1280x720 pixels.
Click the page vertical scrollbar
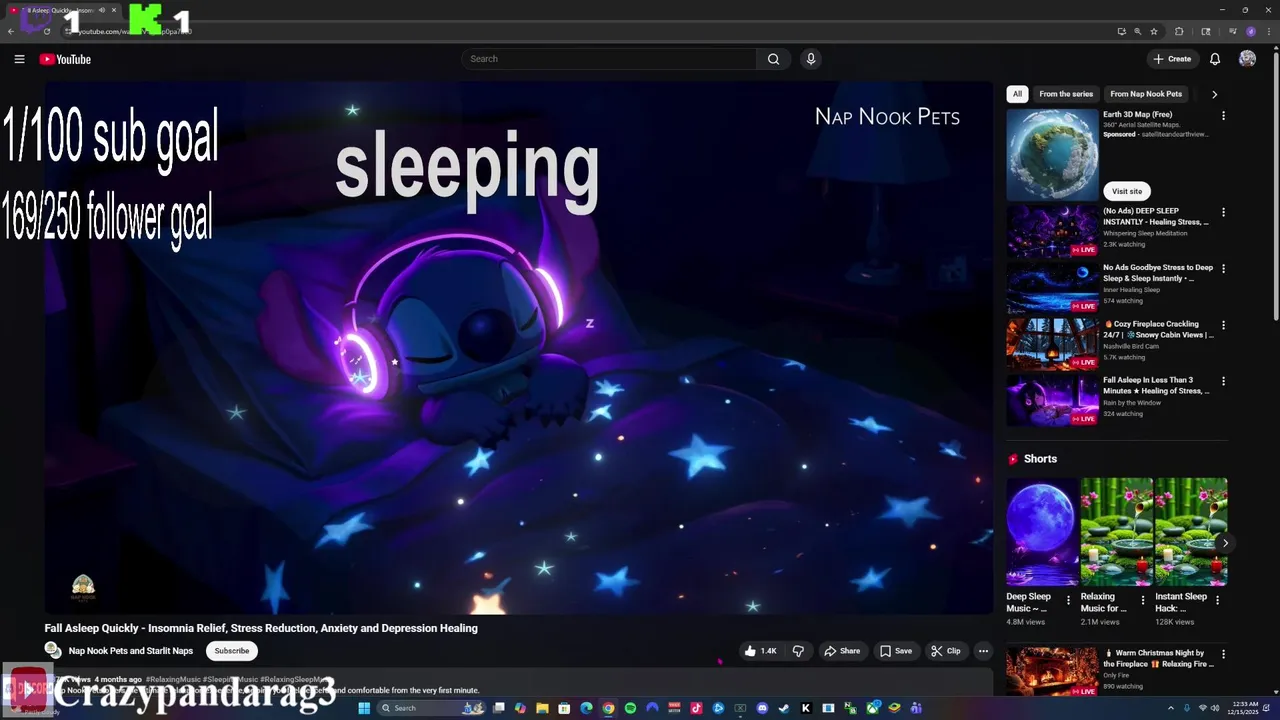1275,185
